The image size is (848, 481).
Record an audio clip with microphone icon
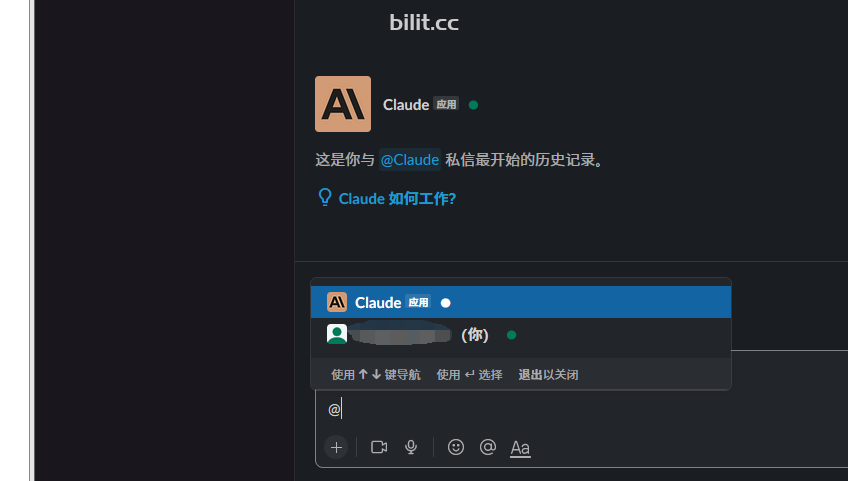pyautogui.click(x=411, y=447)
